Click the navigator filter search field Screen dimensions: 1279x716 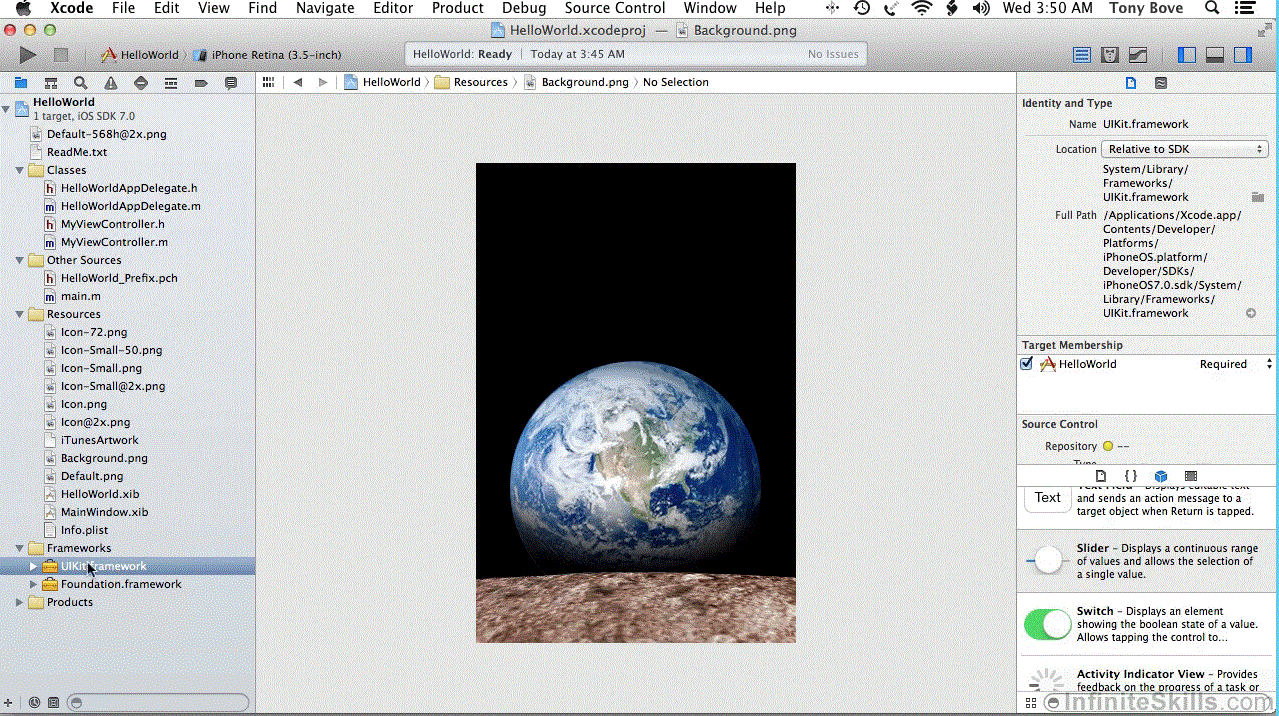157,703
